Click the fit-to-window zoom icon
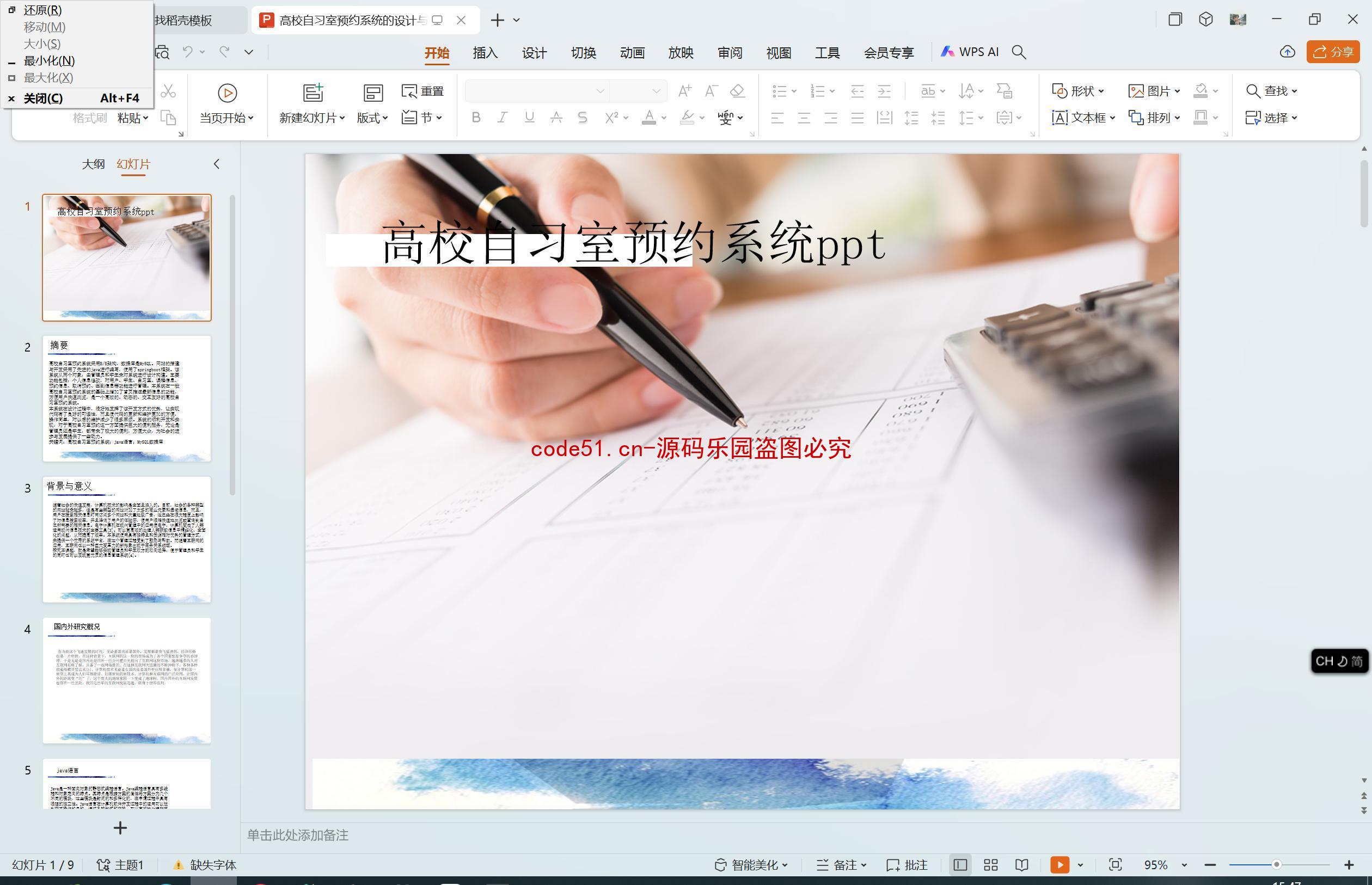Image resolution: width=1372 pixels, height=885 pixels. click(1115, 865)
